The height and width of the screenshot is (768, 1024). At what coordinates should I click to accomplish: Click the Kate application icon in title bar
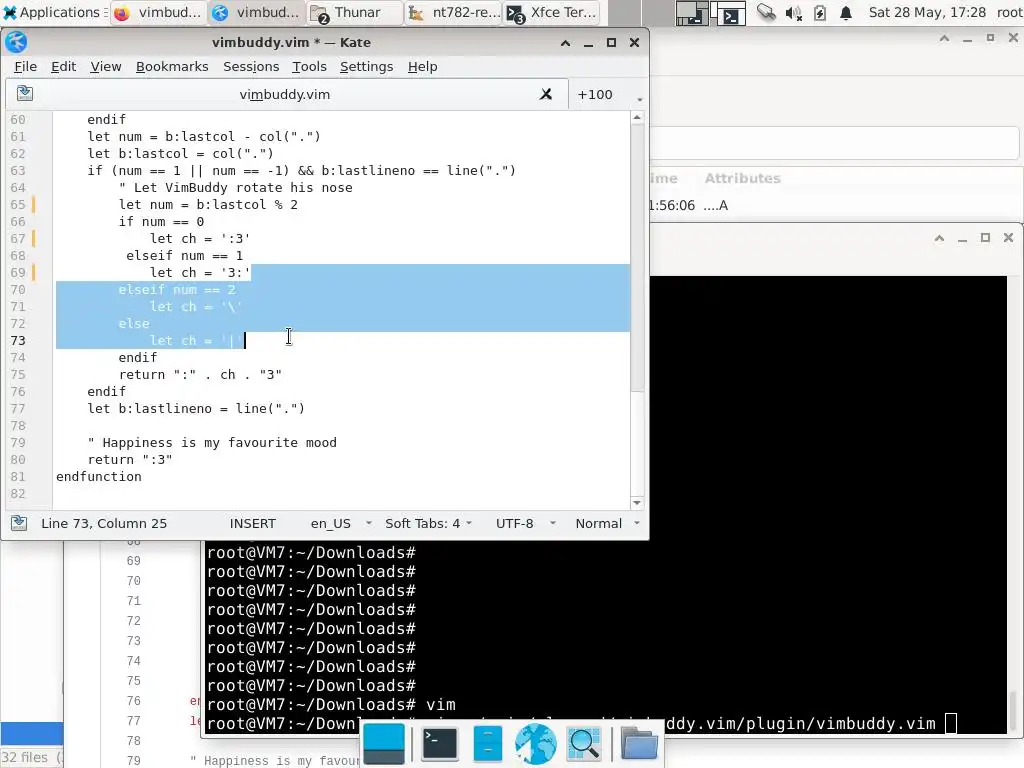click(16, 42)
